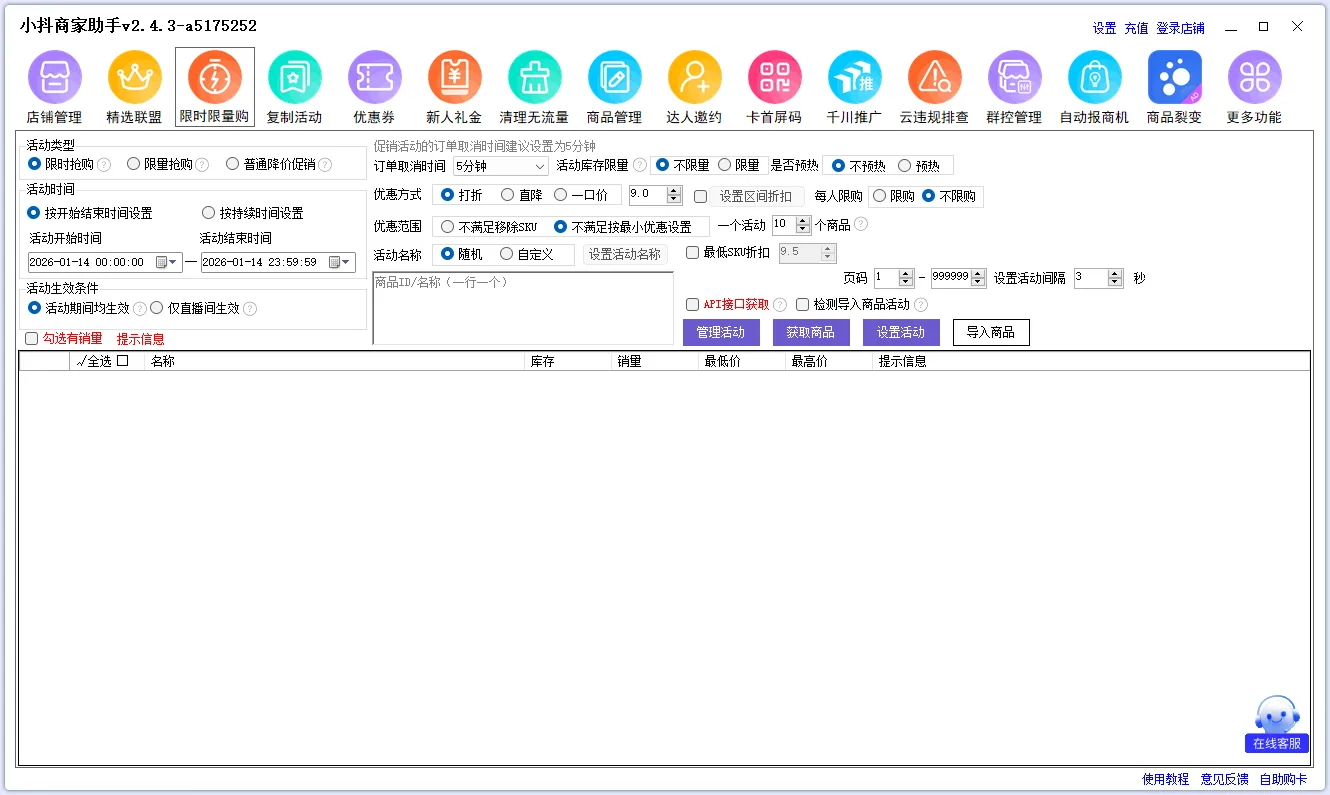Launch the 云违规排查 warning icon
Viewport: 1330px width, 795px height.
(x=934, y=78)
